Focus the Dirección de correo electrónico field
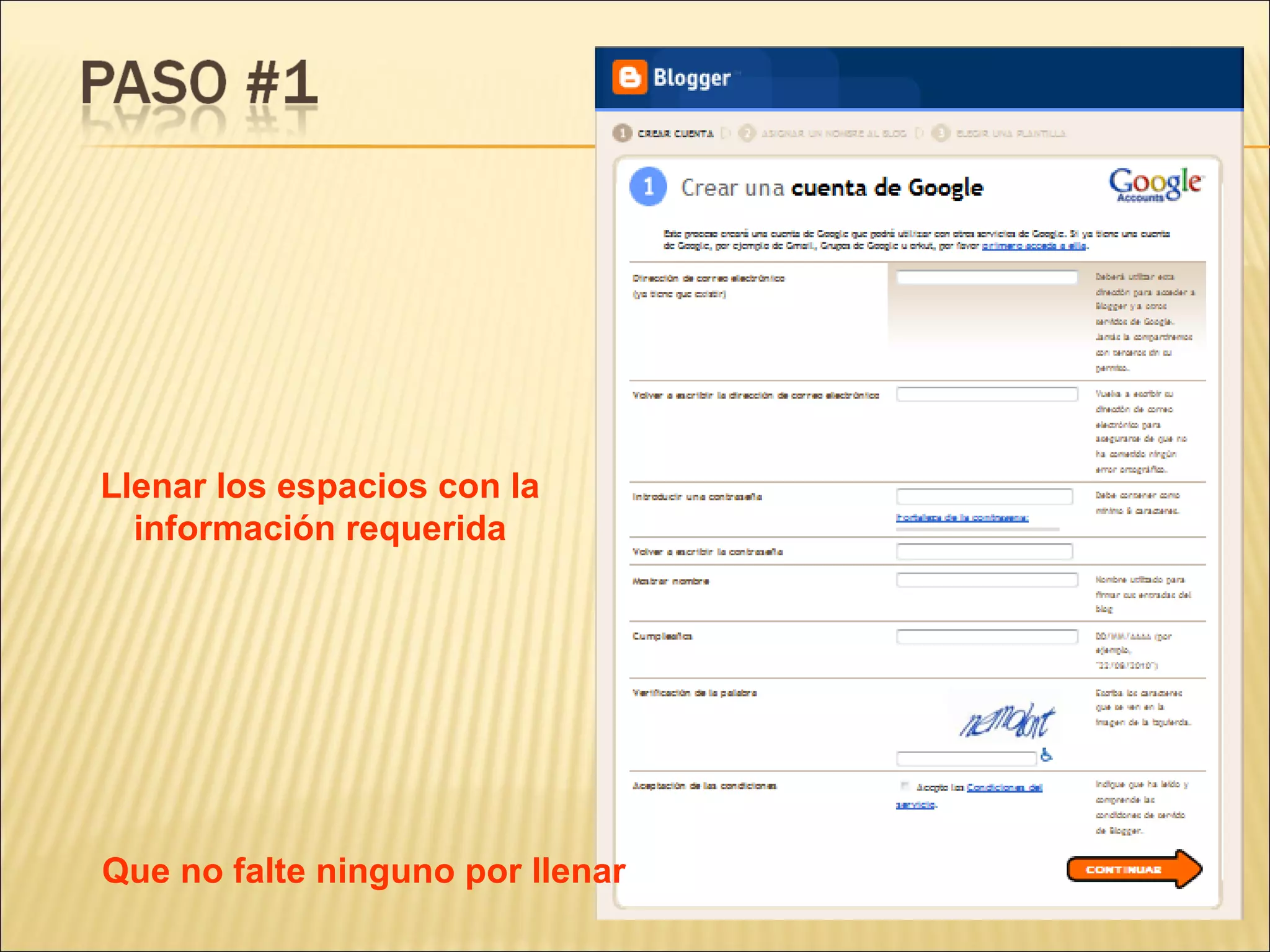Viewport: 1270px width, 952px height. click(987, 277)
